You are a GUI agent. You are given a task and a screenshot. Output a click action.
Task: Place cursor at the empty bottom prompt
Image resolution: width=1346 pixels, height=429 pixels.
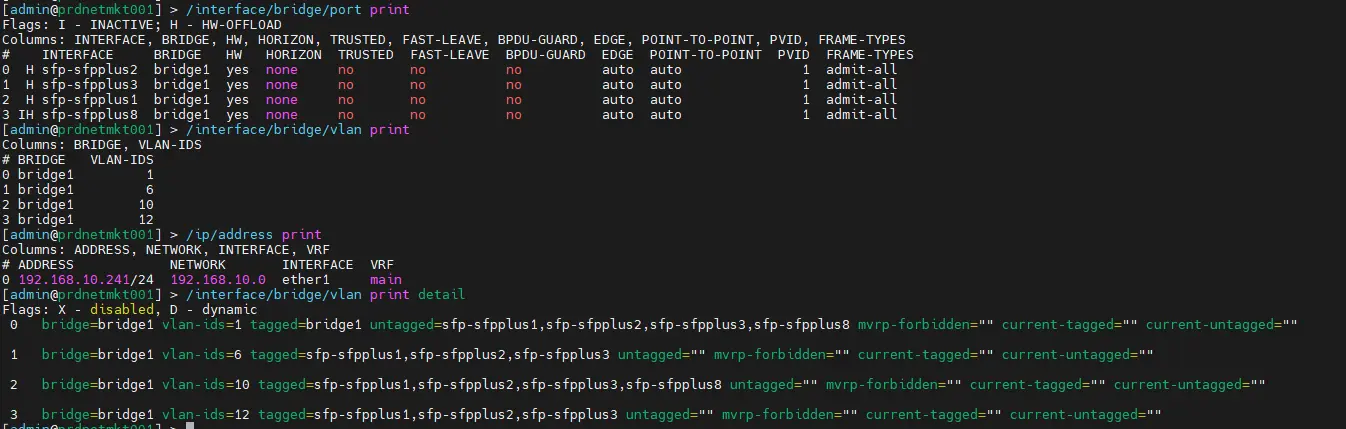(189, 426)
